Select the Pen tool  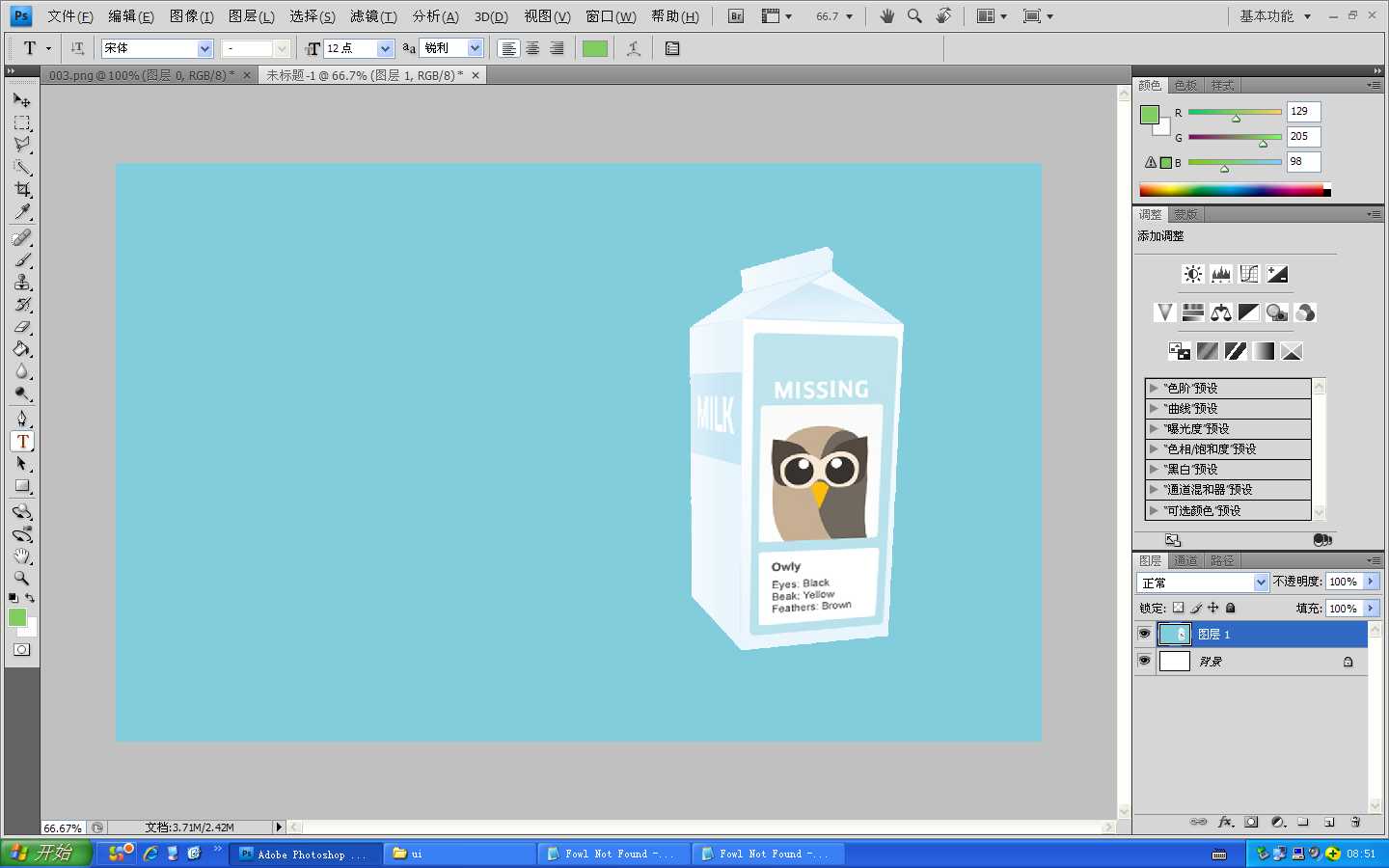(22, 419)
